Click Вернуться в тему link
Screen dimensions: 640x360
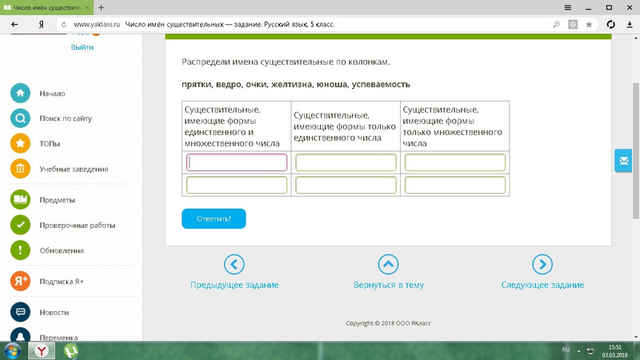click(x=389, y=285)
